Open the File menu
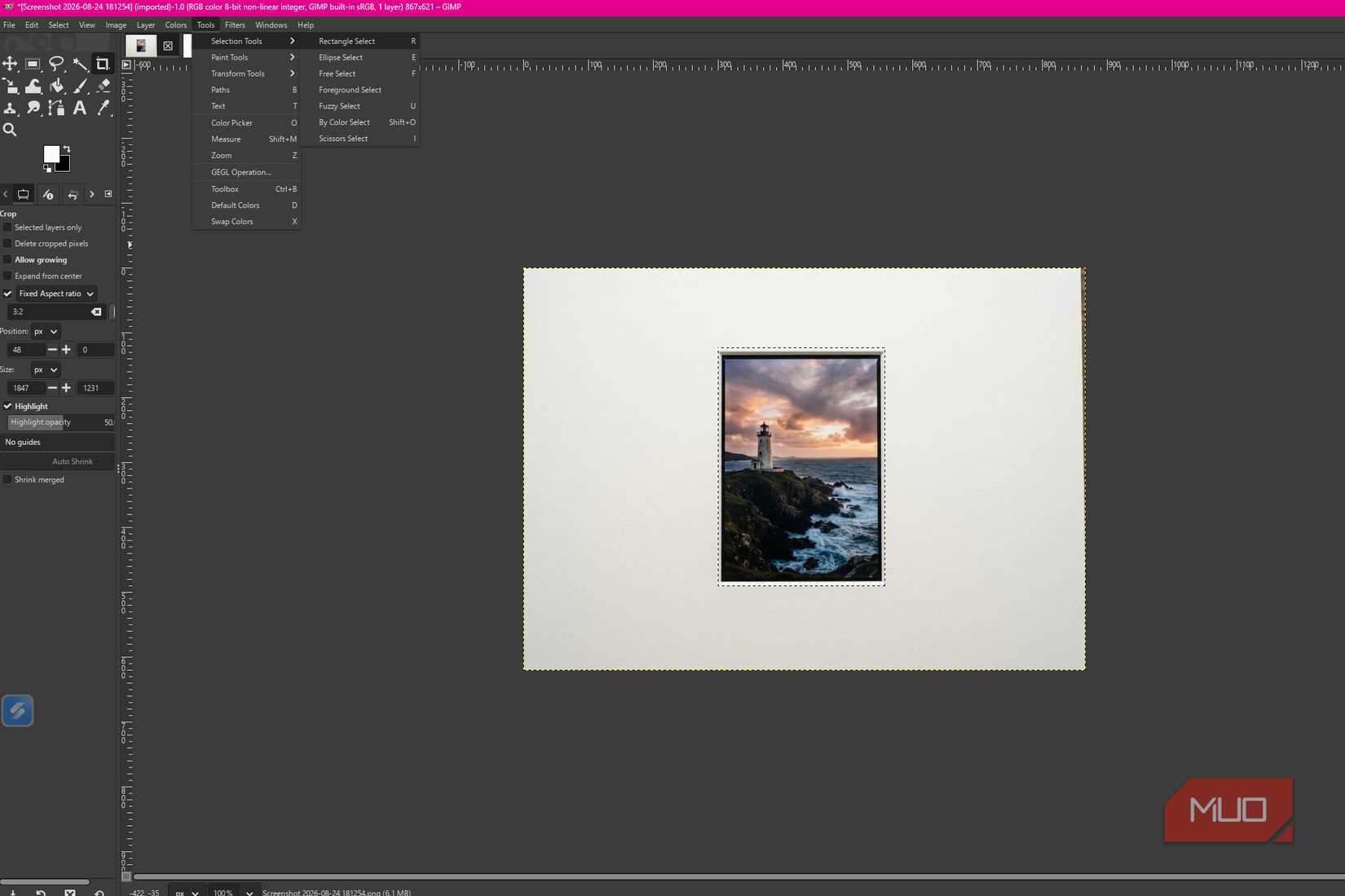Image resolution: width=1345 pixels, height=896 pixels. tap(9, 24)
